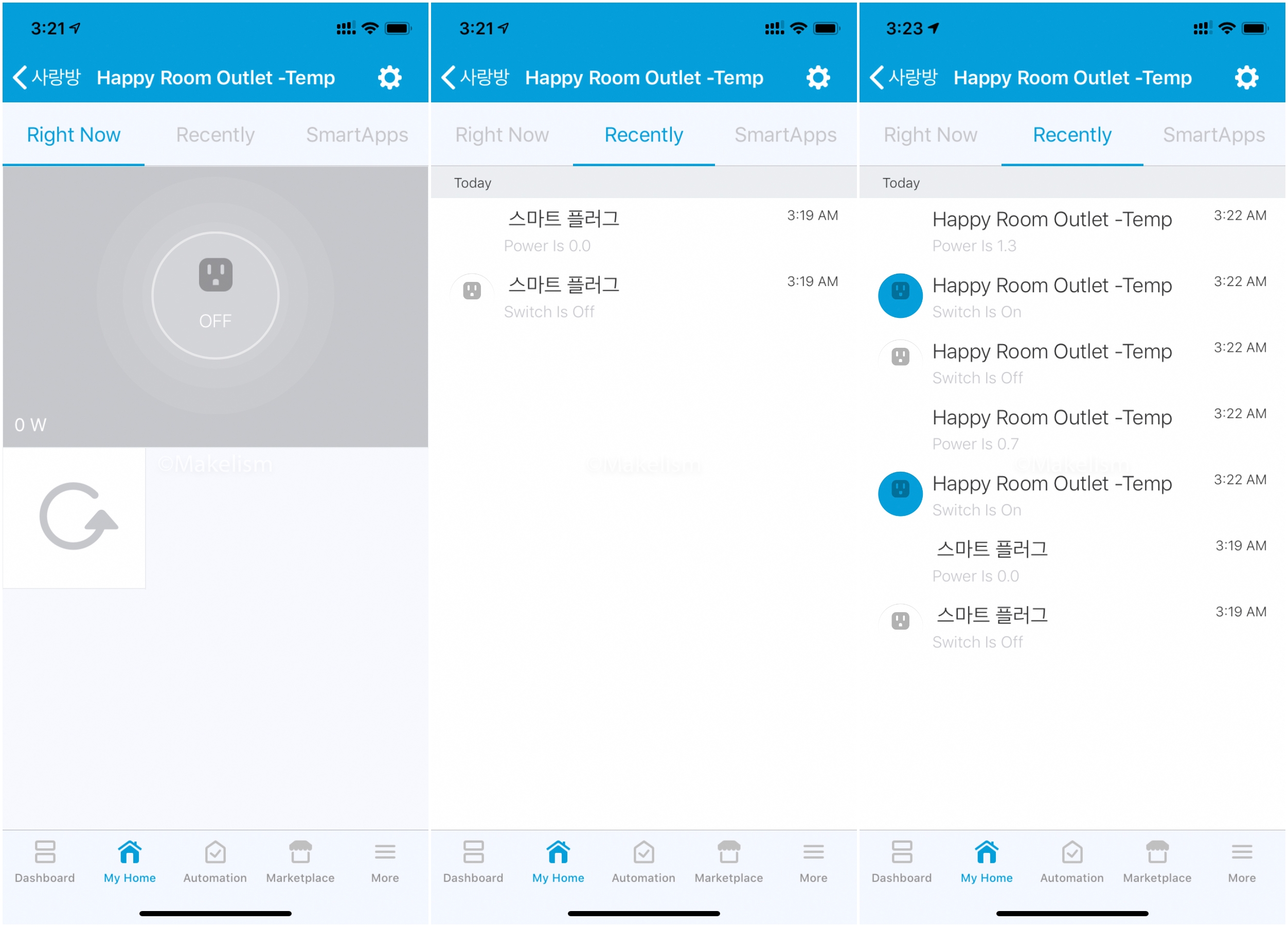Switch to SmartApps tab in middle screen

785,135
